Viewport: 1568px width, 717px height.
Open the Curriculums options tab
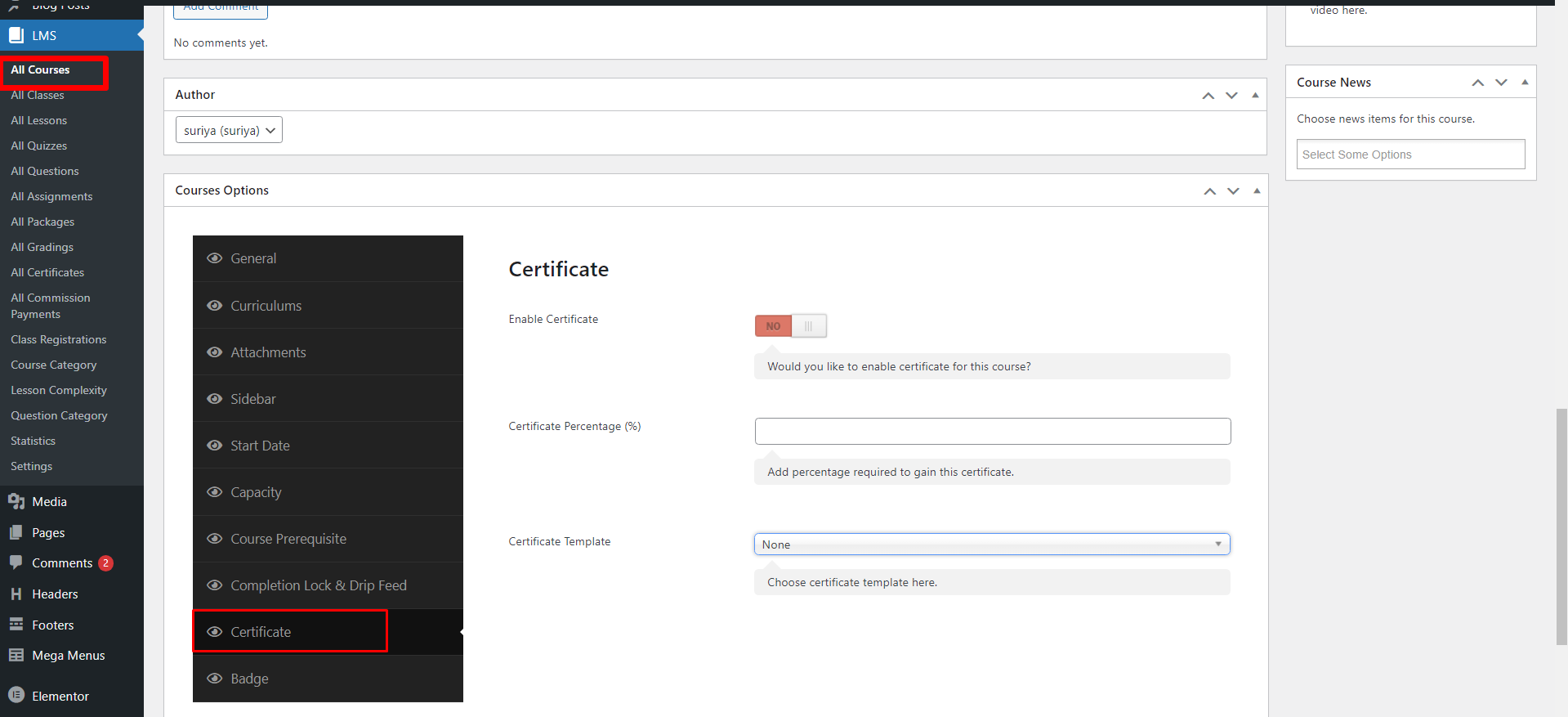[328, 306]
